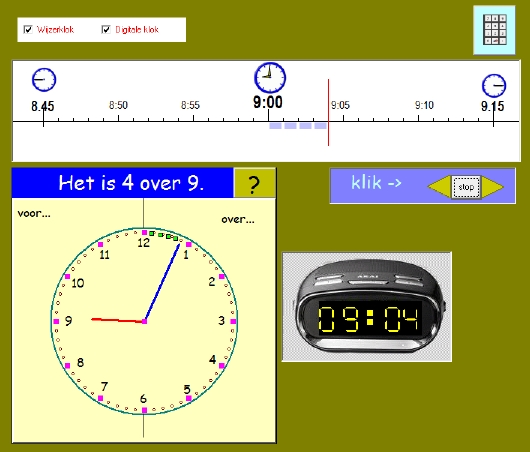
Task: Toggle the Wijzerklok checkbox
Action: click(28, 29)
